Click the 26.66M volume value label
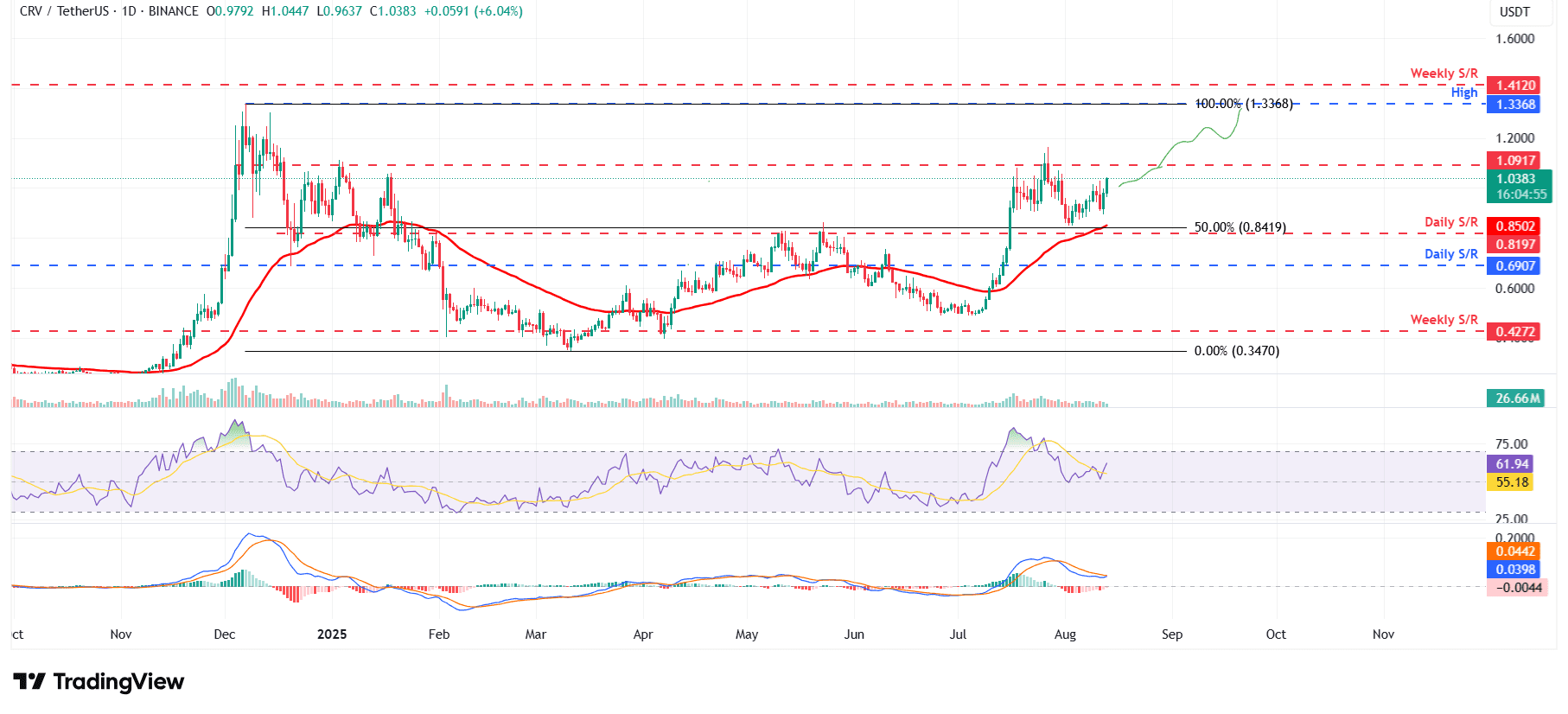 pyautogui.click(x=1518, y=398)
